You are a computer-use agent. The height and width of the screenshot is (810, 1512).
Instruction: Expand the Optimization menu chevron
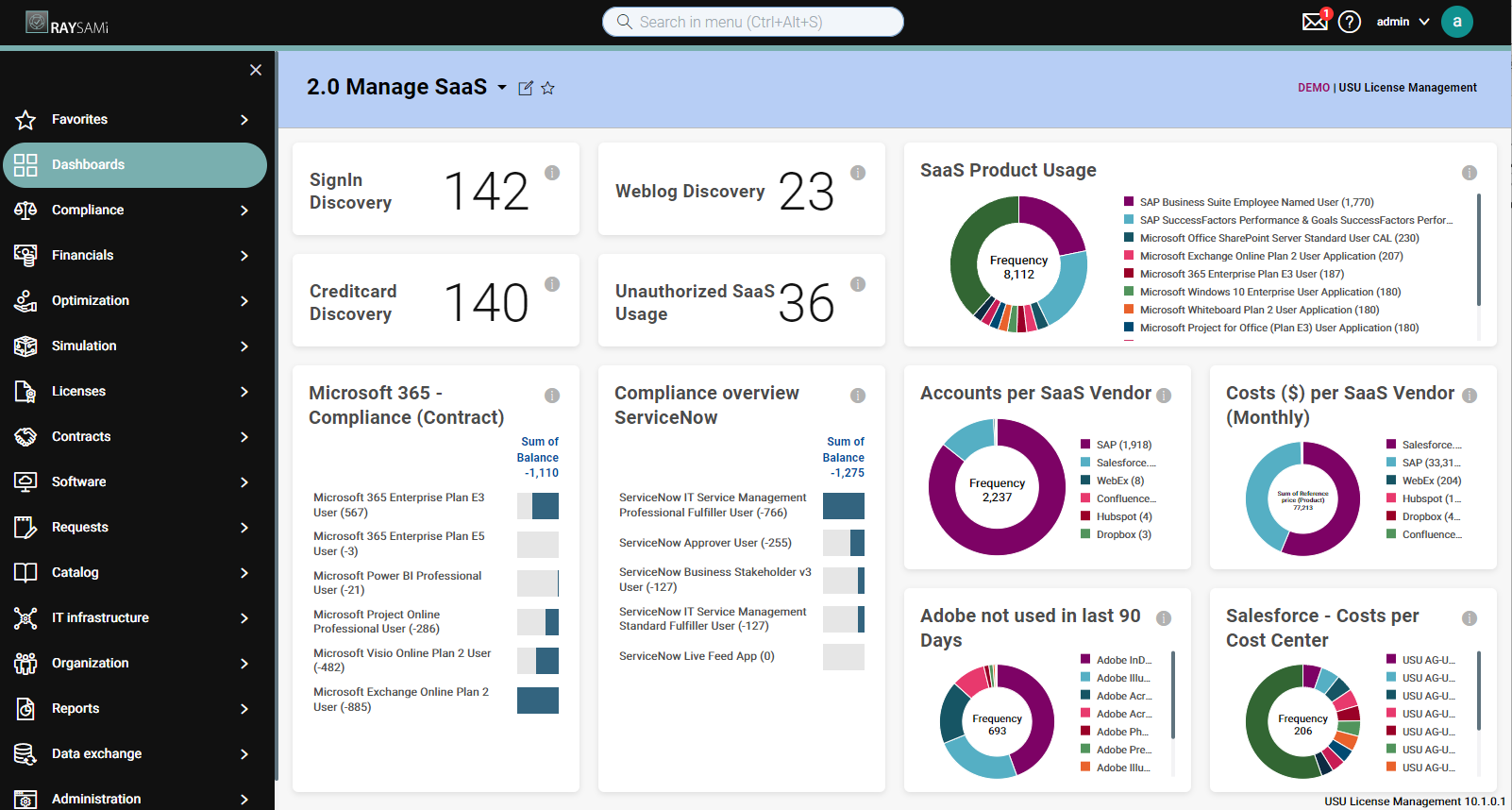(244, 301)
